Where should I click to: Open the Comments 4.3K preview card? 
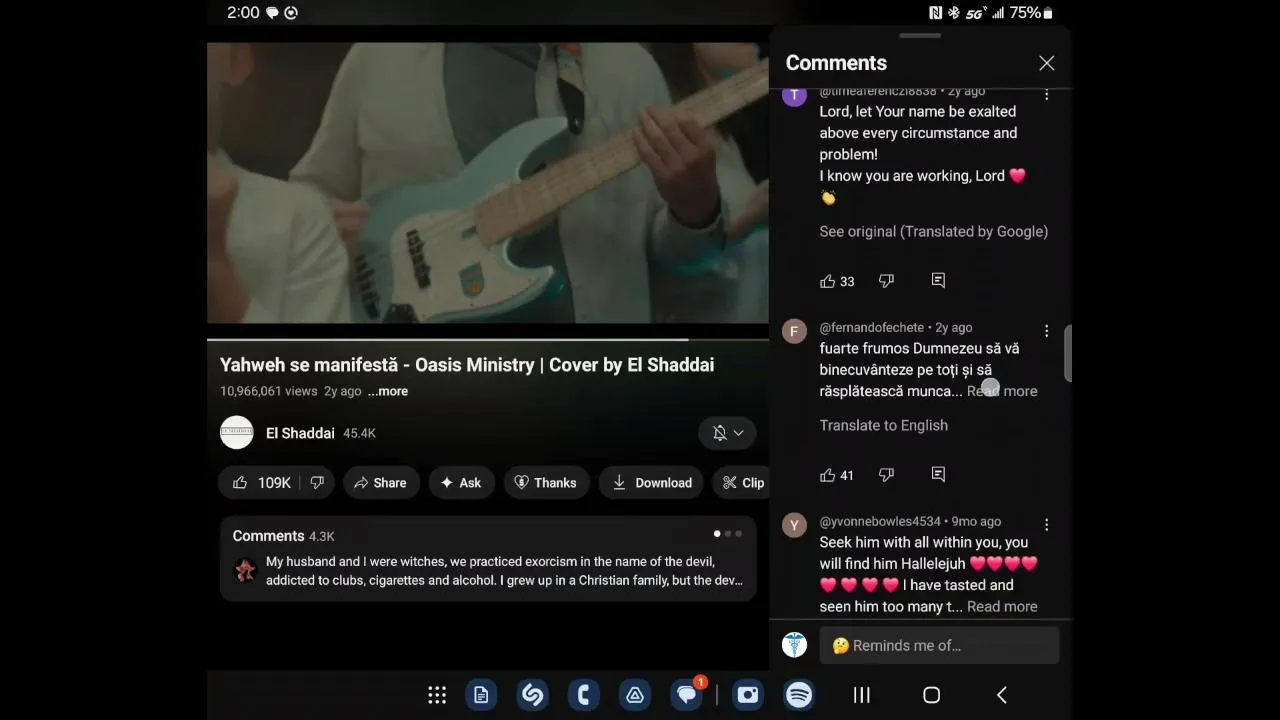(x=488, y=559)
